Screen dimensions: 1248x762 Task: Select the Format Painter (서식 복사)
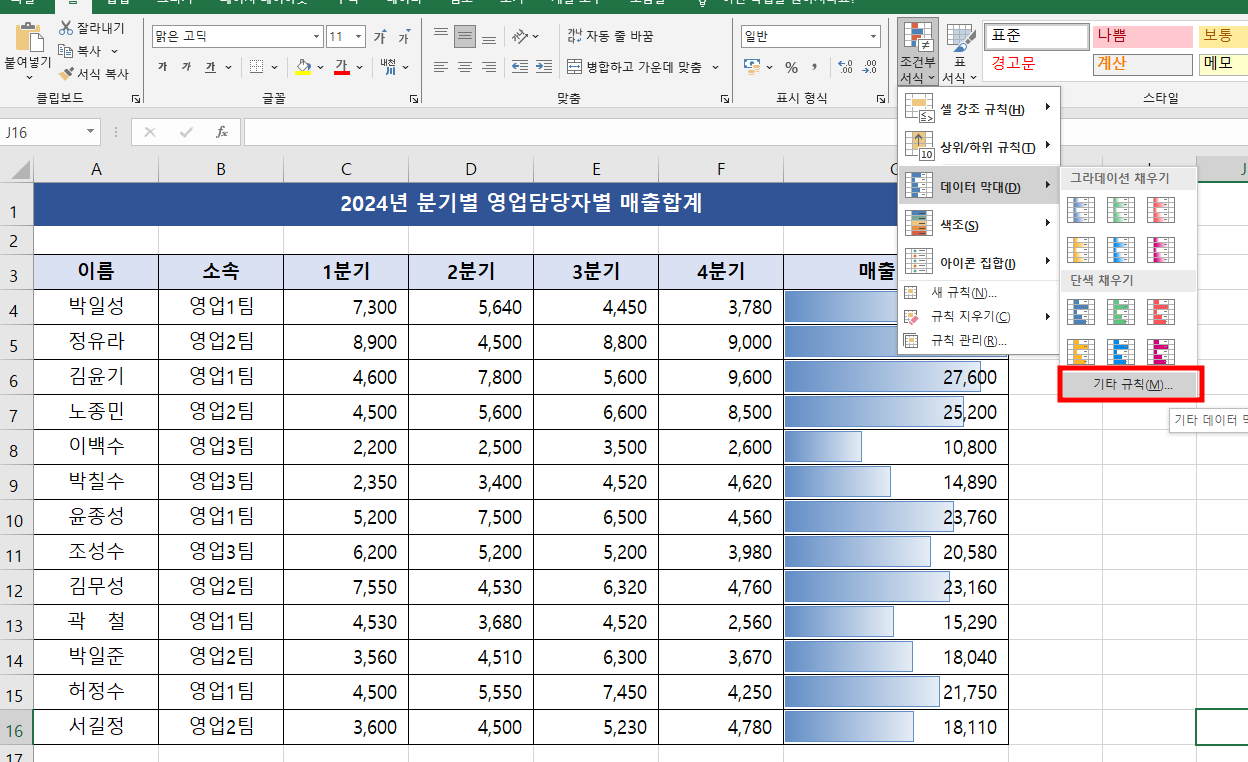[94, 74]
